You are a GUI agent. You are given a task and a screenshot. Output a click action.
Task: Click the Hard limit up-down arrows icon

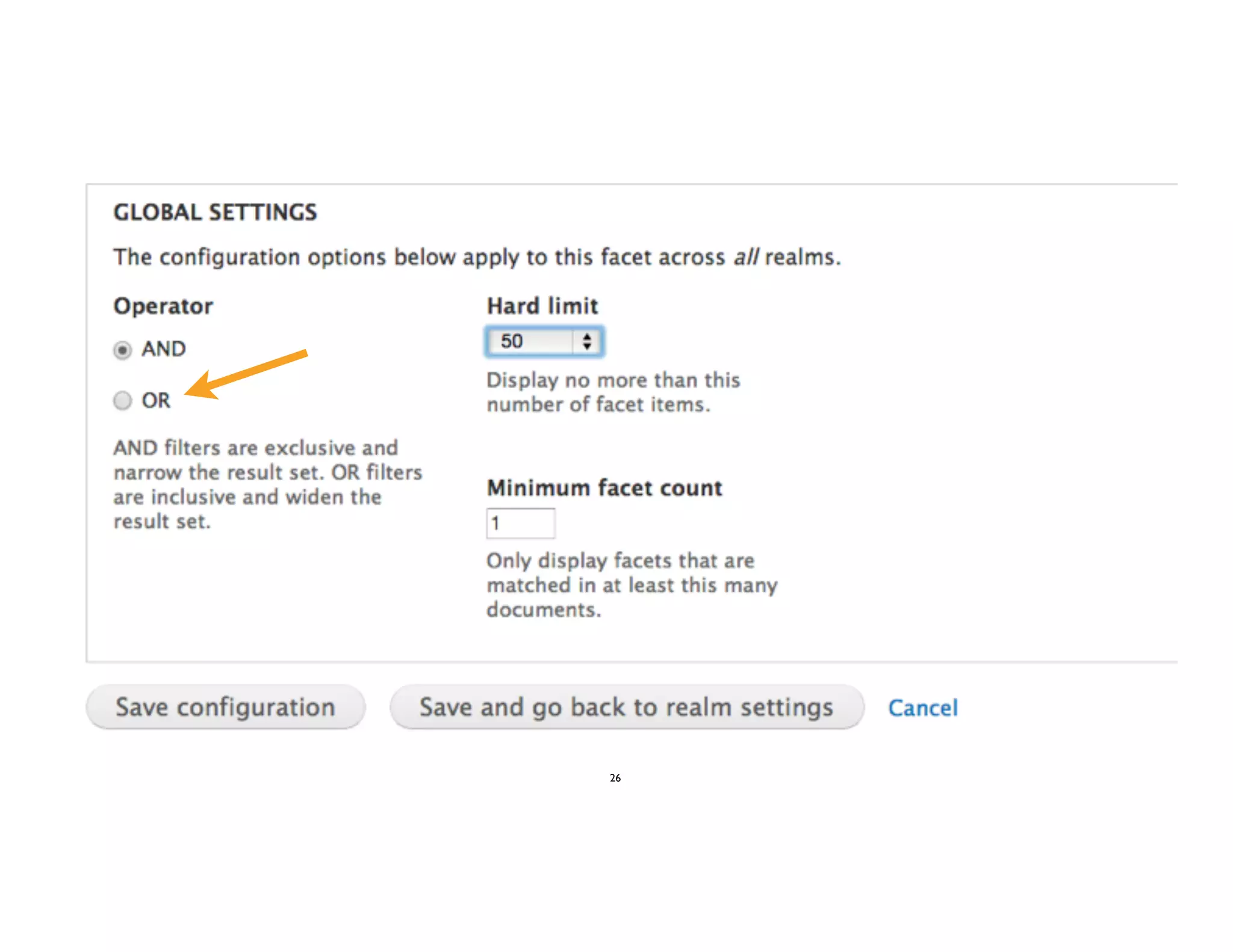coord(587,342)
